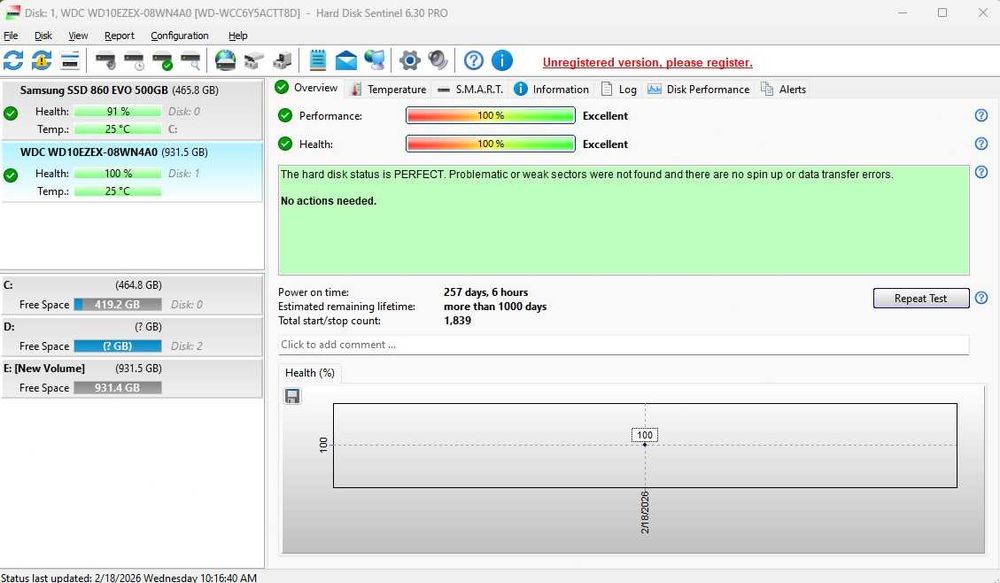1000x583 pixels.
Task: Click the refresh icon with the warning sign
Action: point(41,61)
